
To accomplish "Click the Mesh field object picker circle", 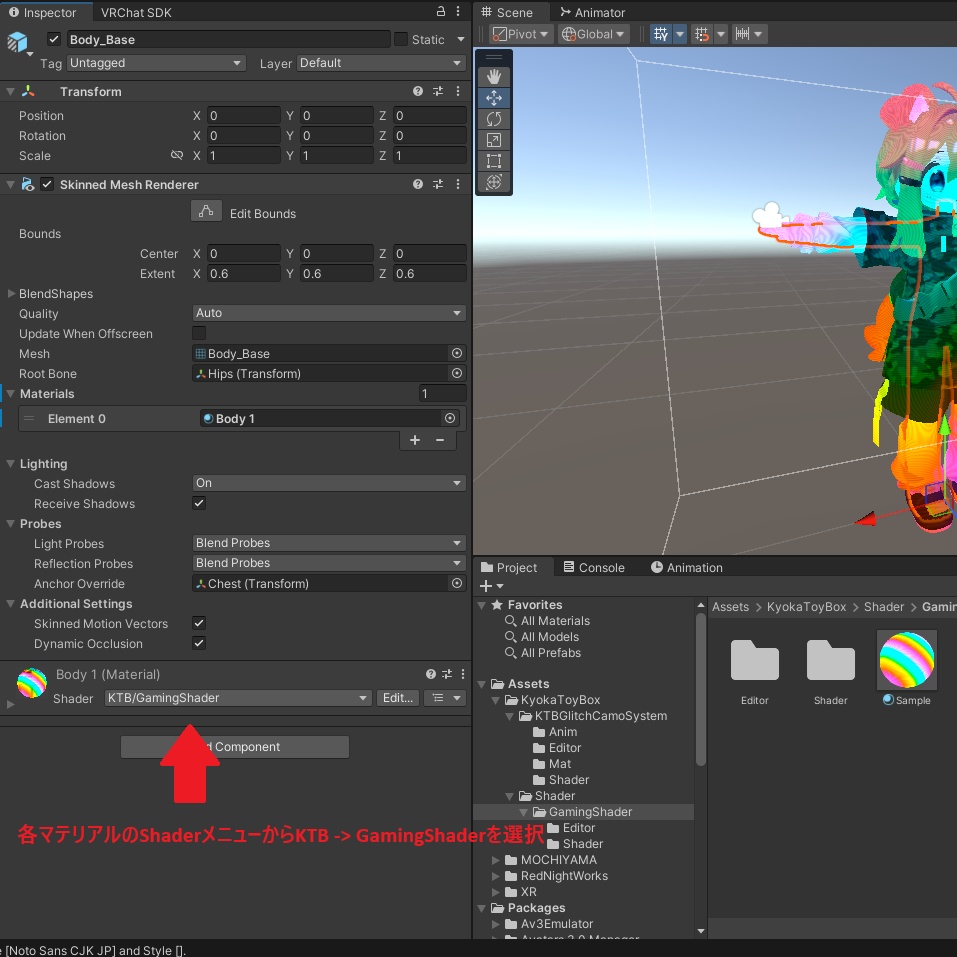I will (456, 353).
